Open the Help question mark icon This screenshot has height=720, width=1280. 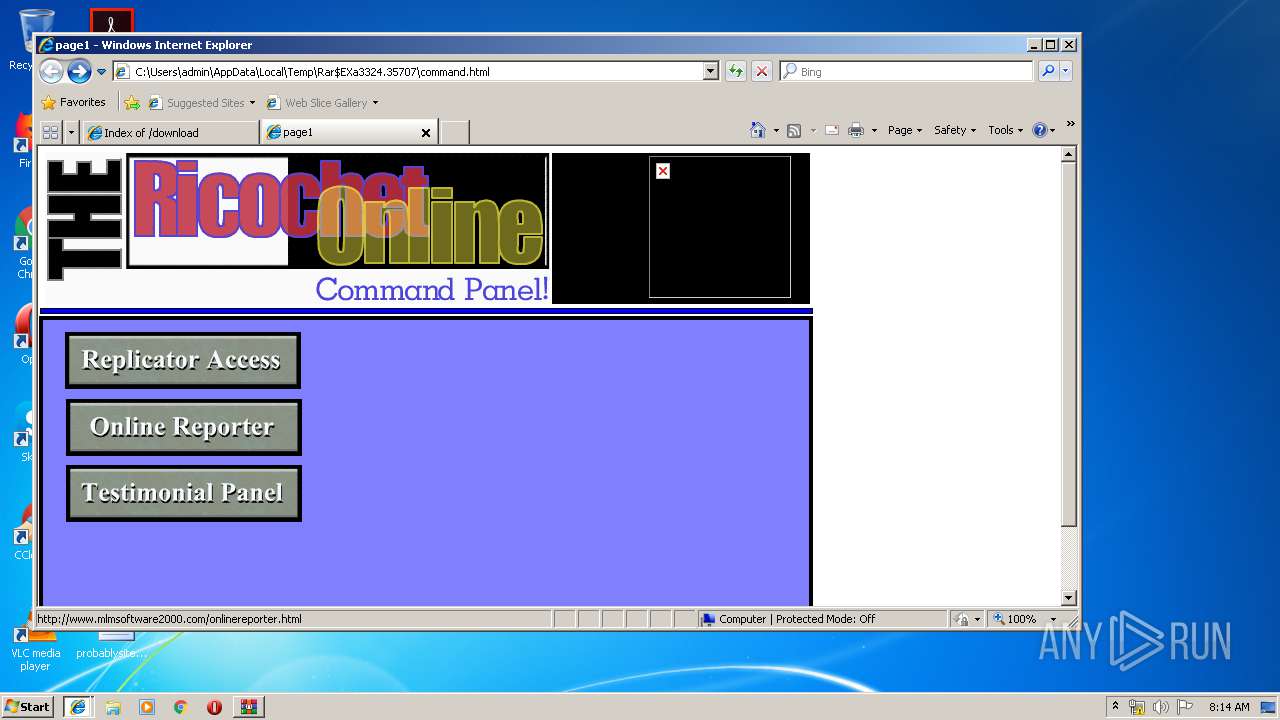pyautogui.click(x=1040, y=130)
